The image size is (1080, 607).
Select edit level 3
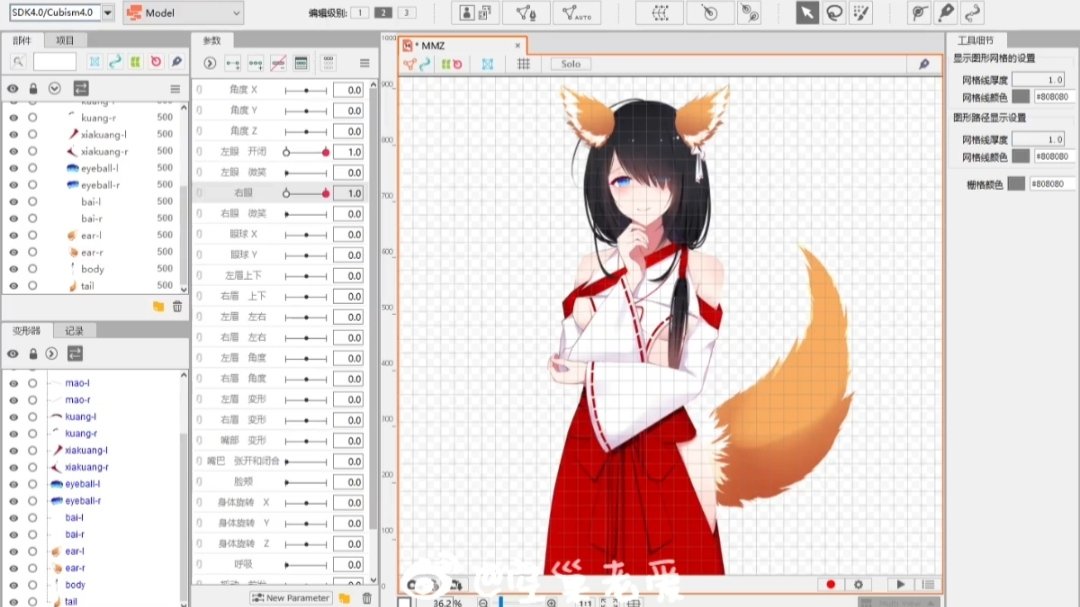click(x=407, y=12)
